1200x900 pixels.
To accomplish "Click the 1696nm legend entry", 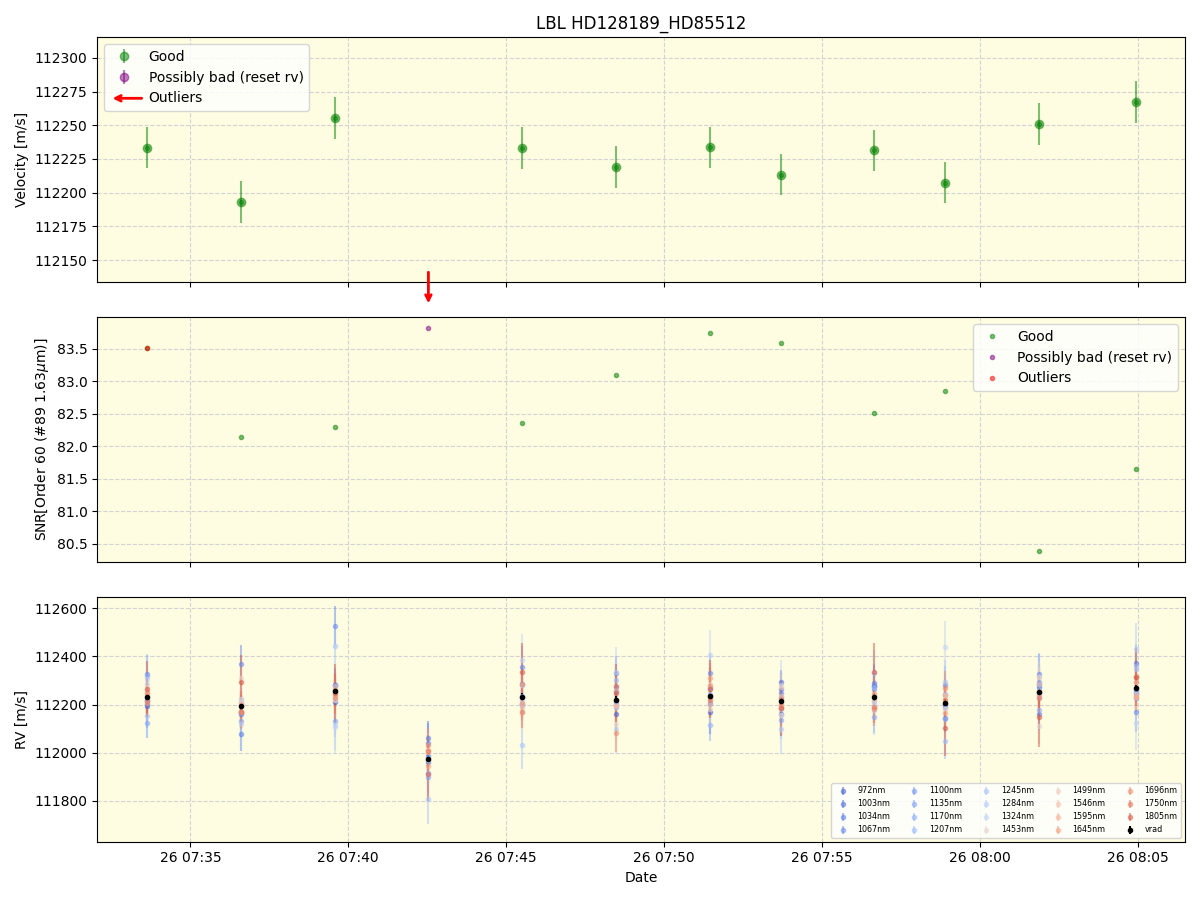I will pyautogui.click(x=1151, y=791).
